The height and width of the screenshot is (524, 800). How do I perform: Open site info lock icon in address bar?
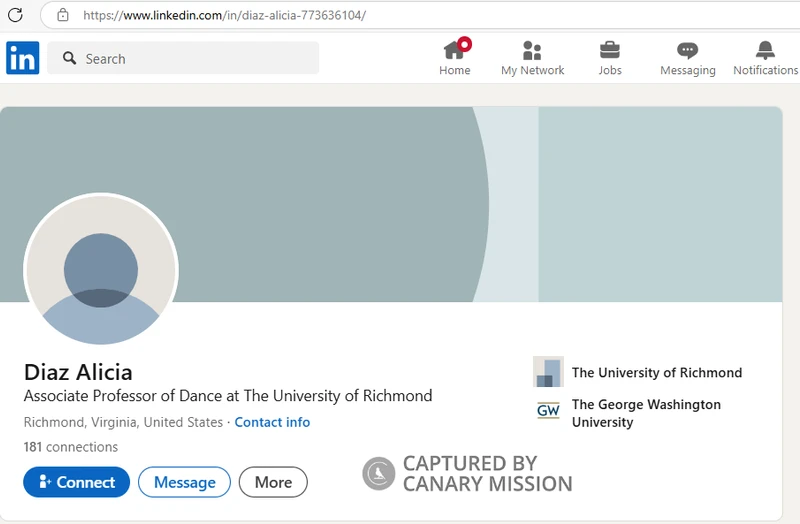pyautogui.click(x=63, y=15)
